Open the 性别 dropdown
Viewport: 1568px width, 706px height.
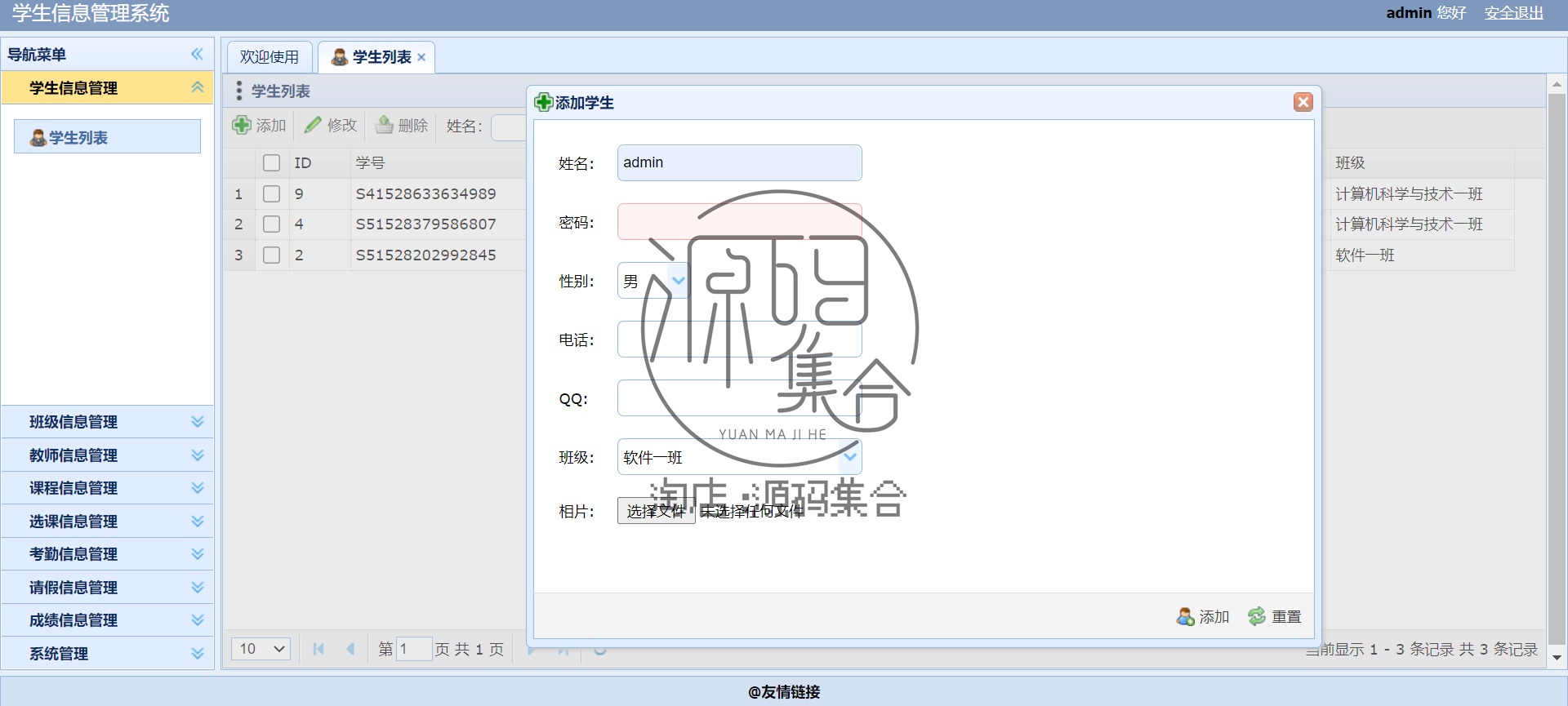click(x=678, y=280)
